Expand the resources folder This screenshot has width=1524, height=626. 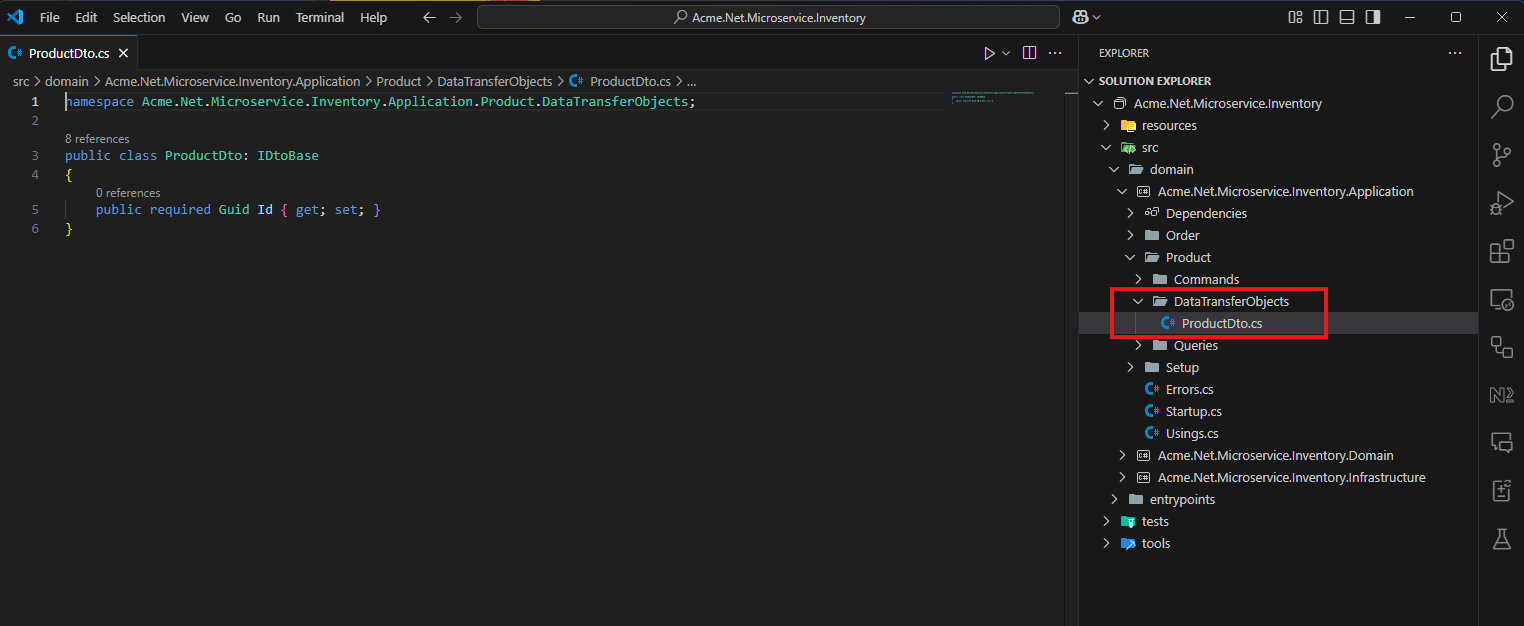1106,125
